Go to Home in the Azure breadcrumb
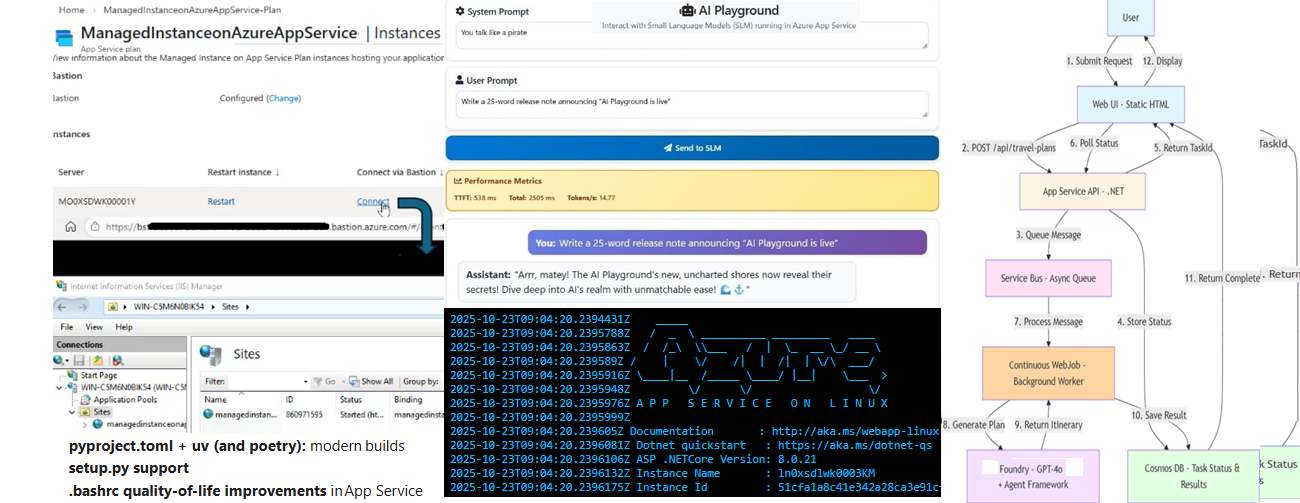Viewport: 1300px width, 503px height. tap(71, 9)
